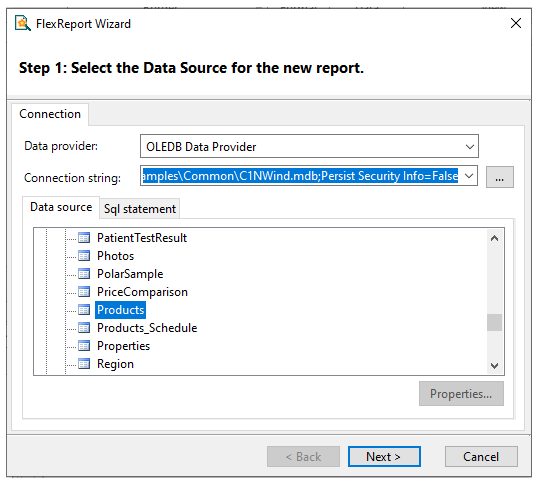Select the Region table
The image size is (539, 482).
[115, 364]
